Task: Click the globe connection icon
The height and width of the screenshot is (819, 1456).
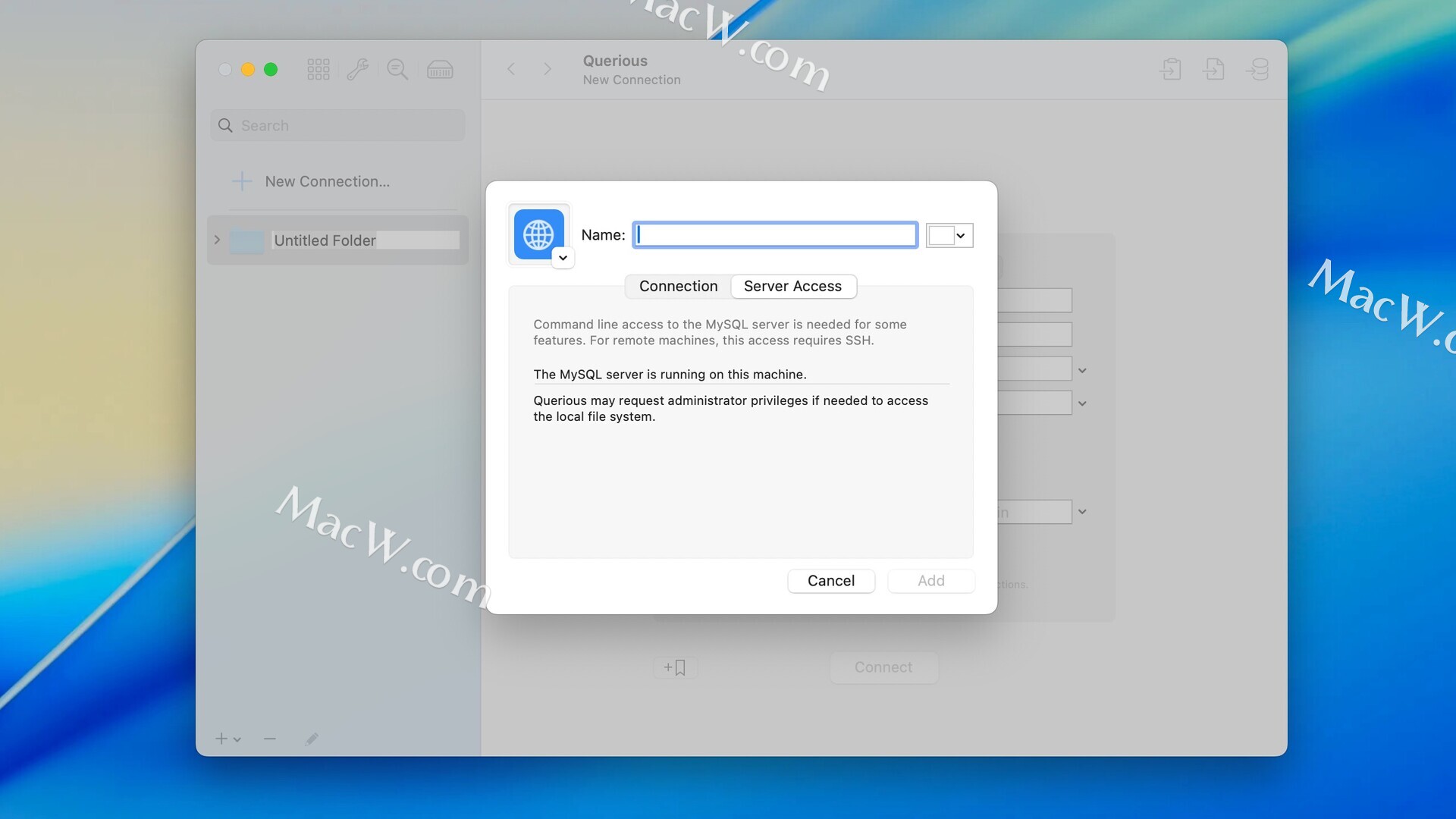Action: click(538, 234)
